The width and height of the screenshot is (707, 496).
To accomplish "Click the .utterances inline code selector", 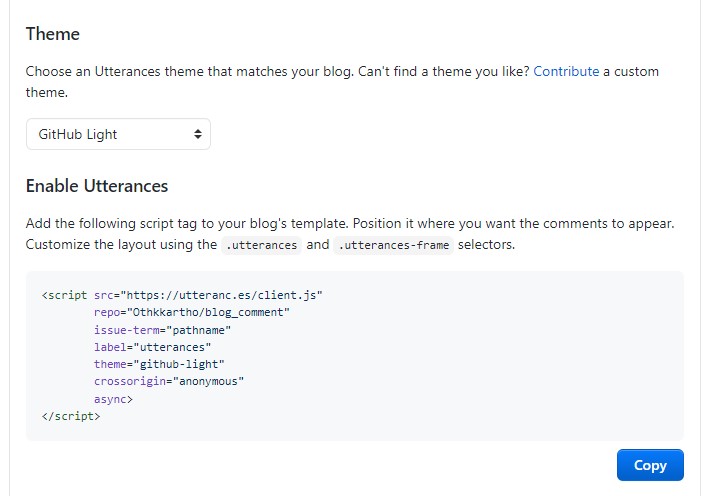I will coord(259,245).
